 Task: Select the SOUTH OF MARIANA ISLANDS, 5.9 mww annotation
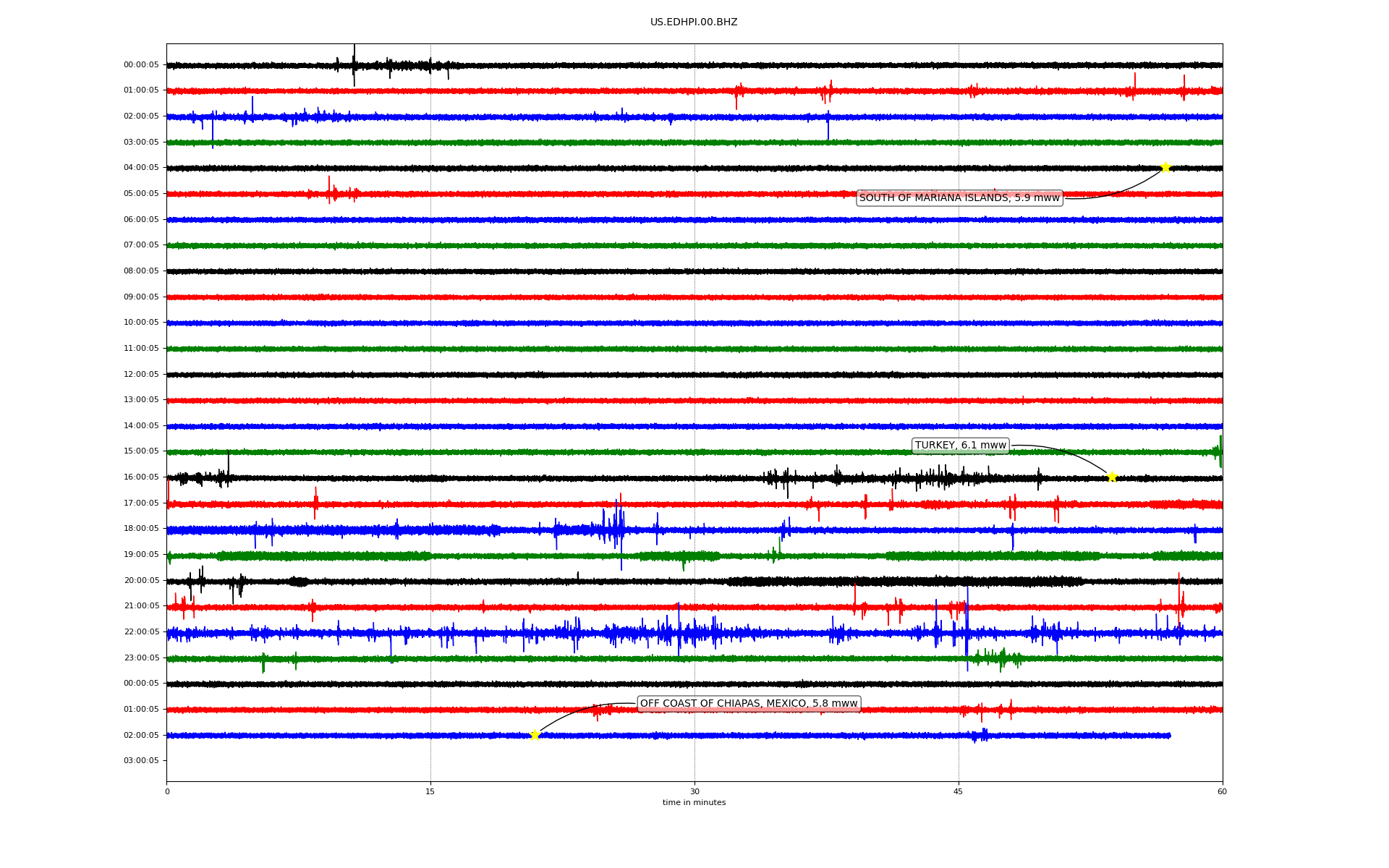(959, 198)
